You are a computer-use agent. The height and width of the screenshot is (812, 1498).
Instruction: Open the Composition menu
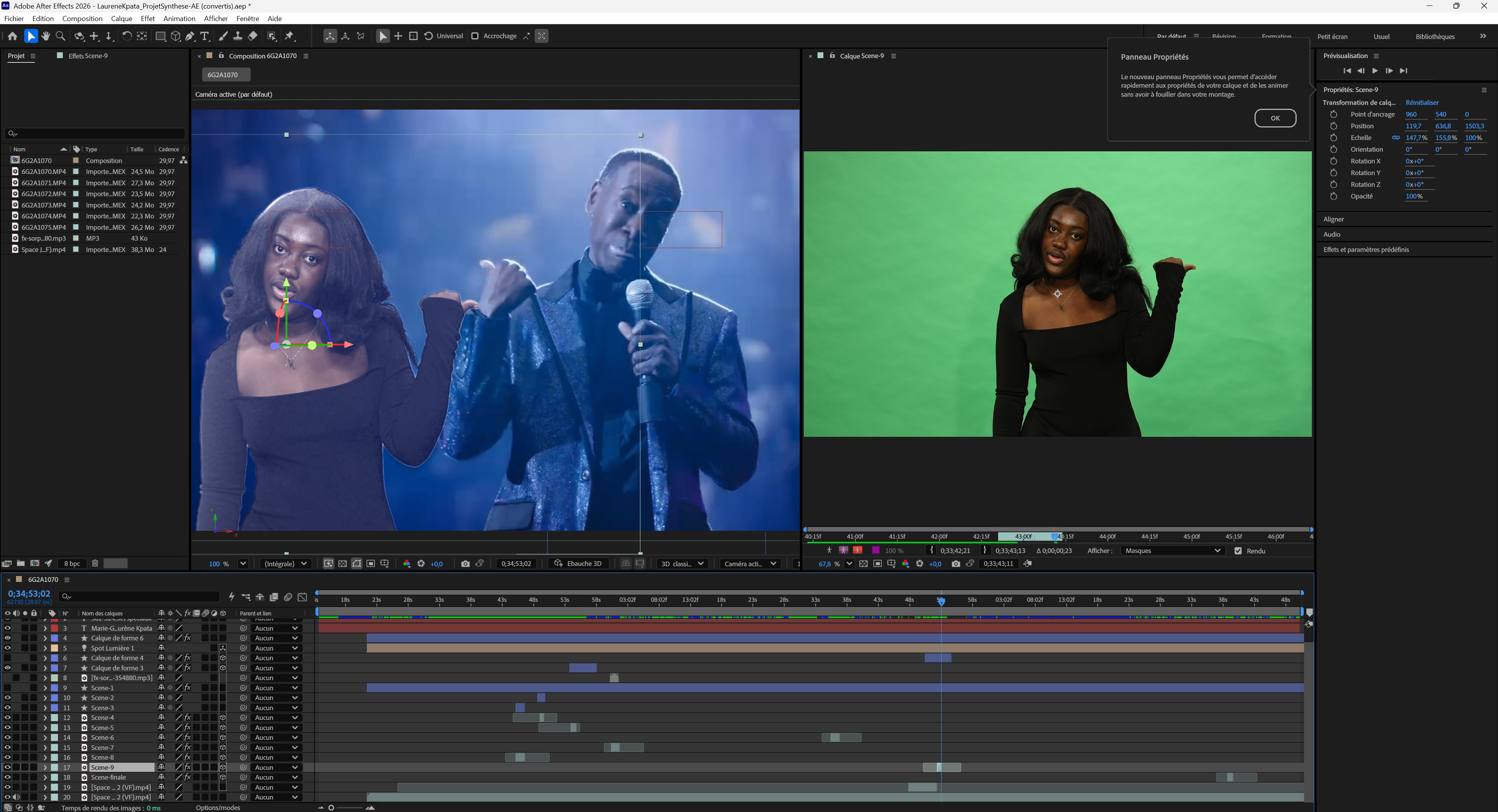pos(82,19)
